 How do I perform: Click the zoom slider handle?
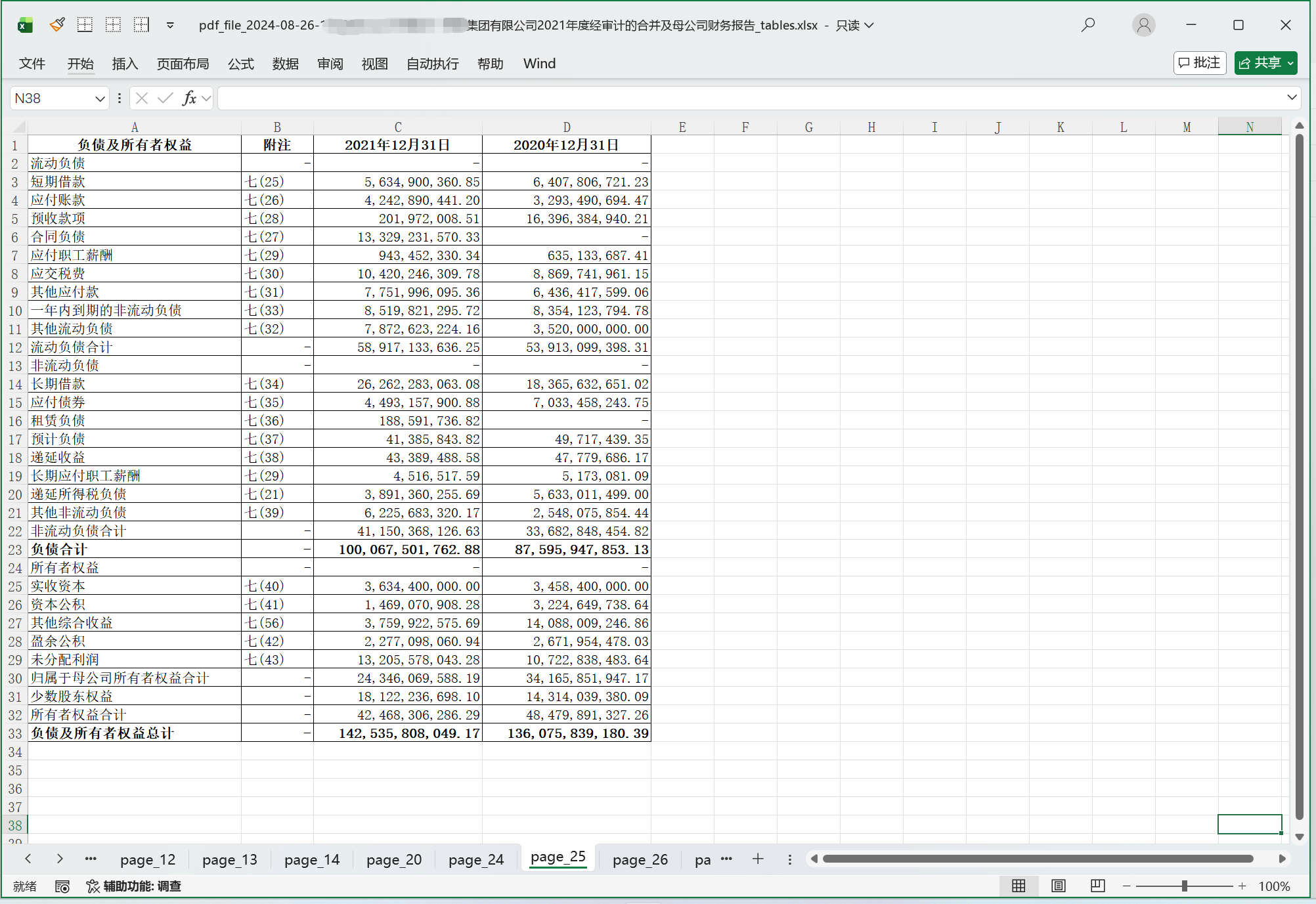pos(1184,886)
